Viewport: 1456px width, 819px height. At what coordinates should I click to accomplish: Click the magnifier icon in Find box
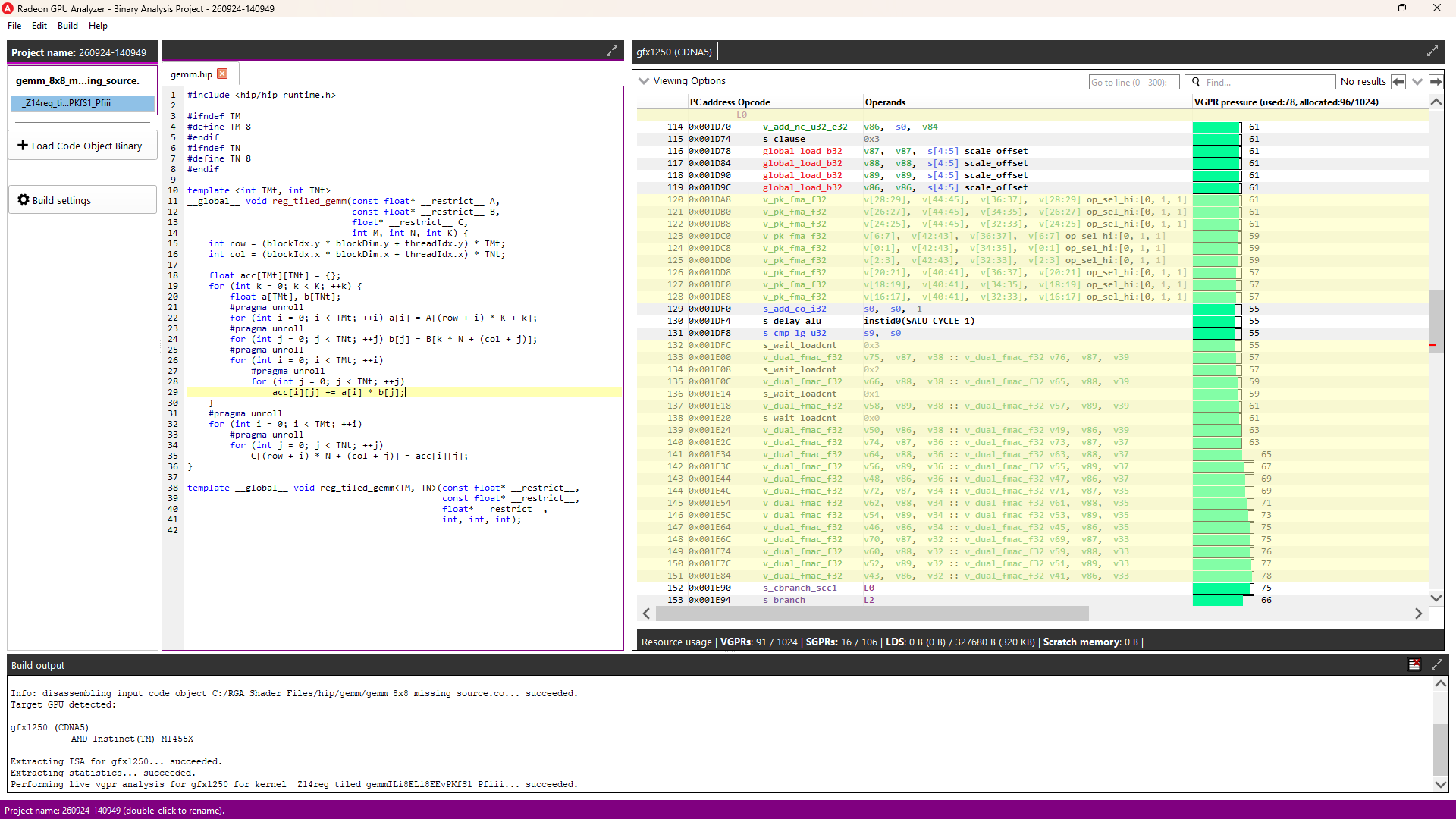[1196, 82]
